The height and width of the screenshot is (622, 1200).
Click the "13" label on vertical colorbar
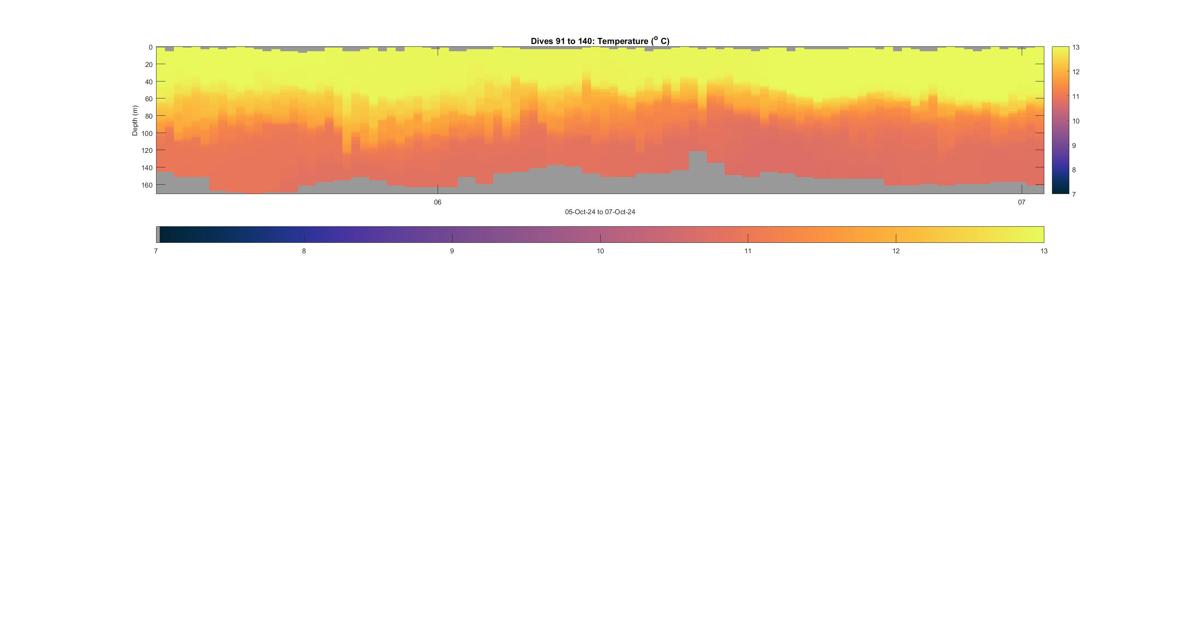(1076, 47)
